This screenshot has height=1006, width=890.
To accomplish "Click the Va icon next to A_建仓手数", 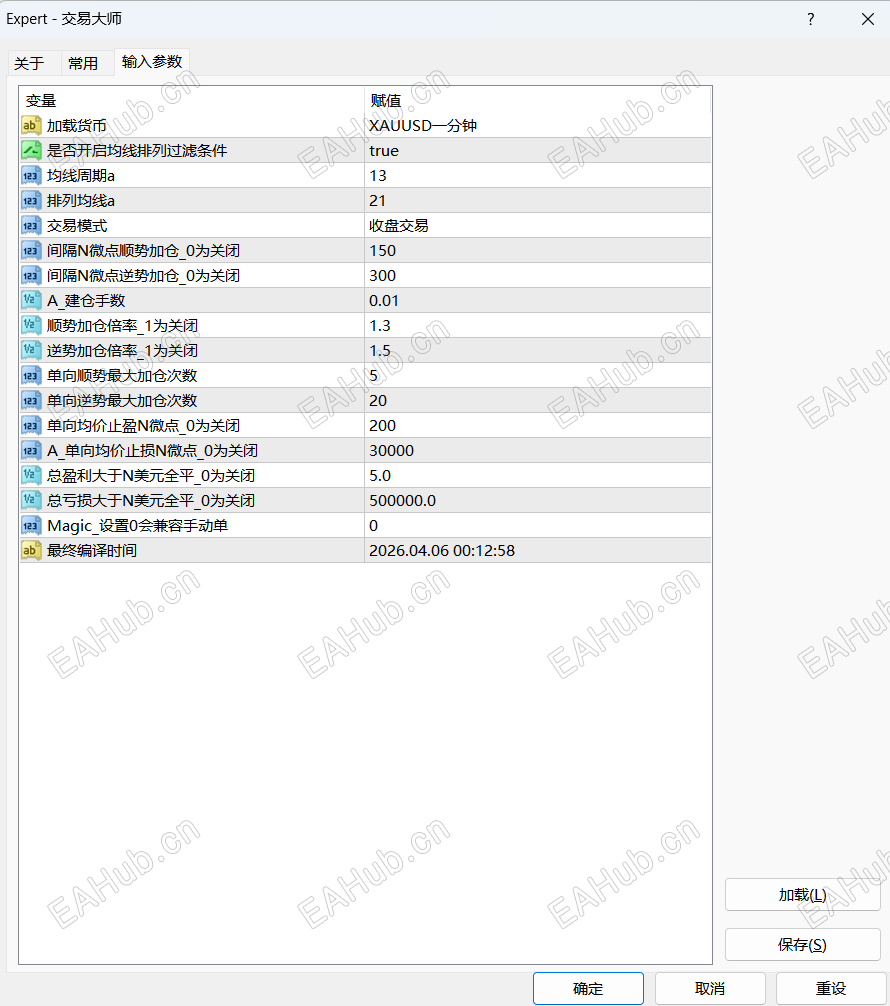I will pos(31,300).
